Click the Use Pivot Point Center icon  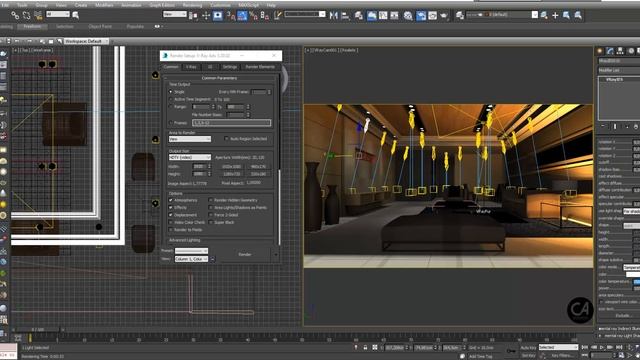193,16
